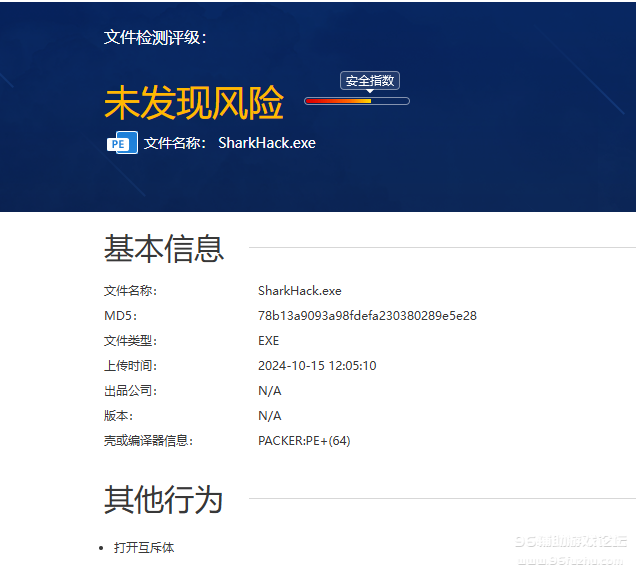
Task: Click the MD5 field label
Action: (120, 316)
